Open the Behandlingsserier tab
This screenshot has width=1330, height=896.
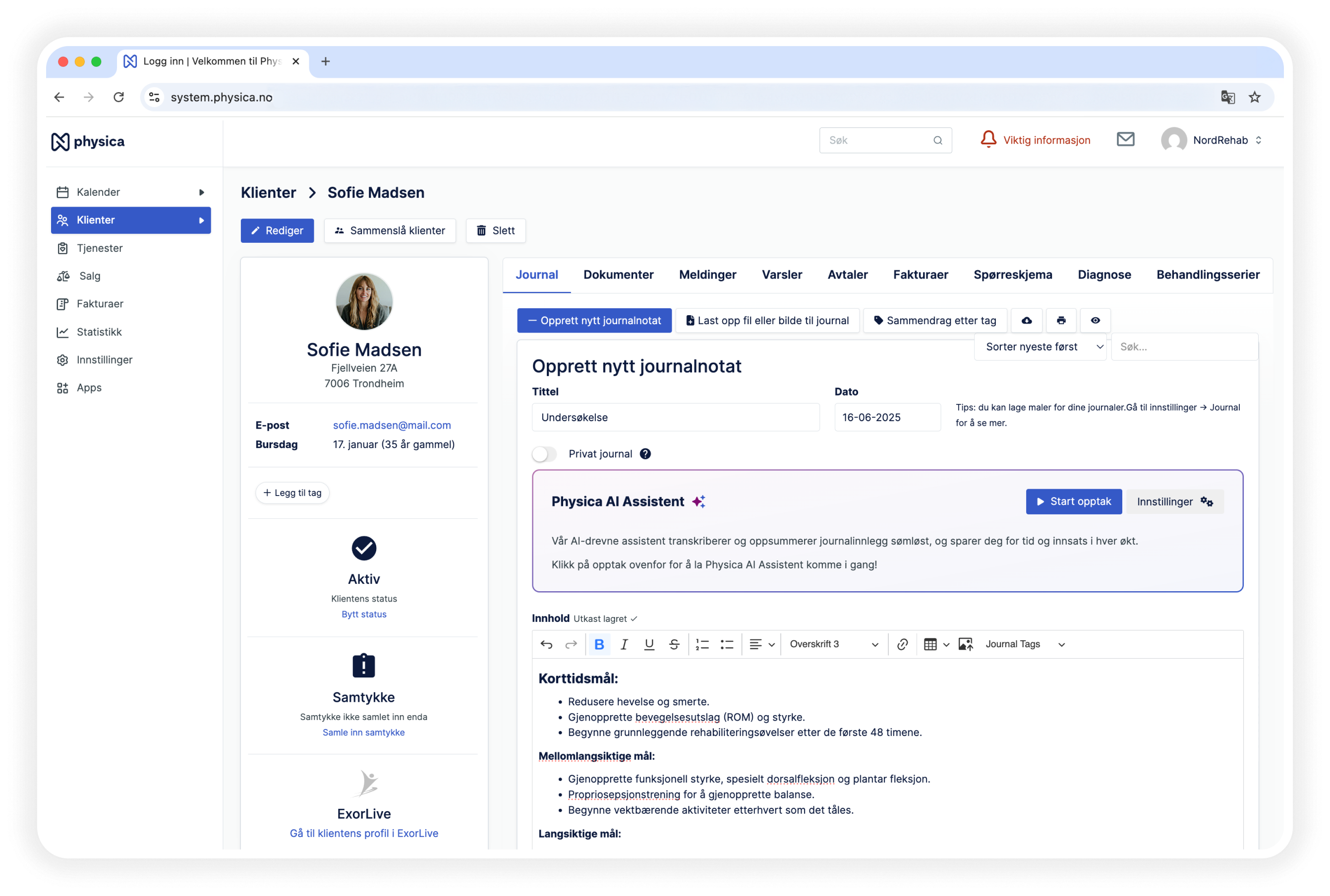click(1208, 275)
